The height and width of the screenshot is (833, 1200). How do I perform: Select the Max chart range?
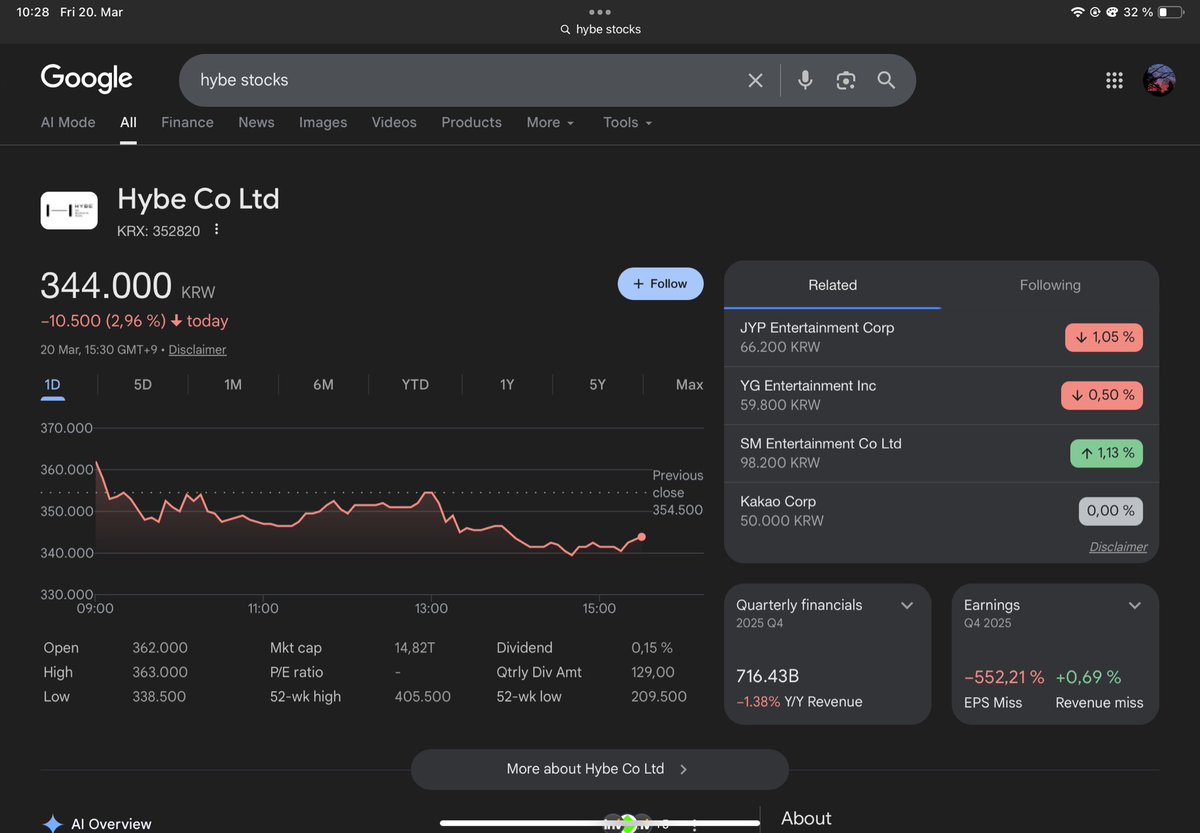tap(689, 384)
